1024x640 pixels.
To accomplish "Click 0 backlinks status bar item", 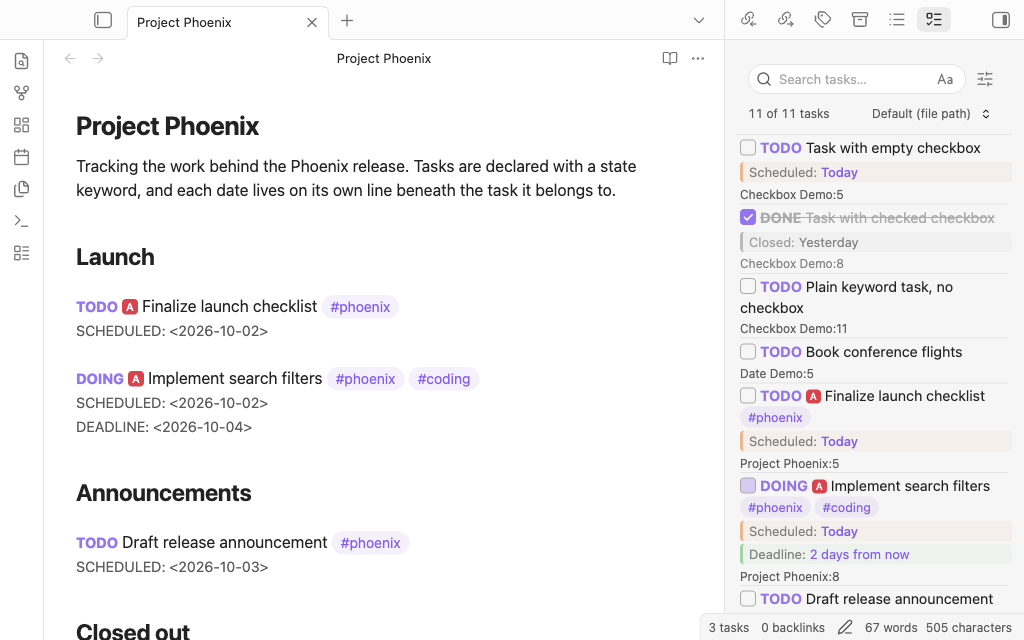I will point(793,628).
